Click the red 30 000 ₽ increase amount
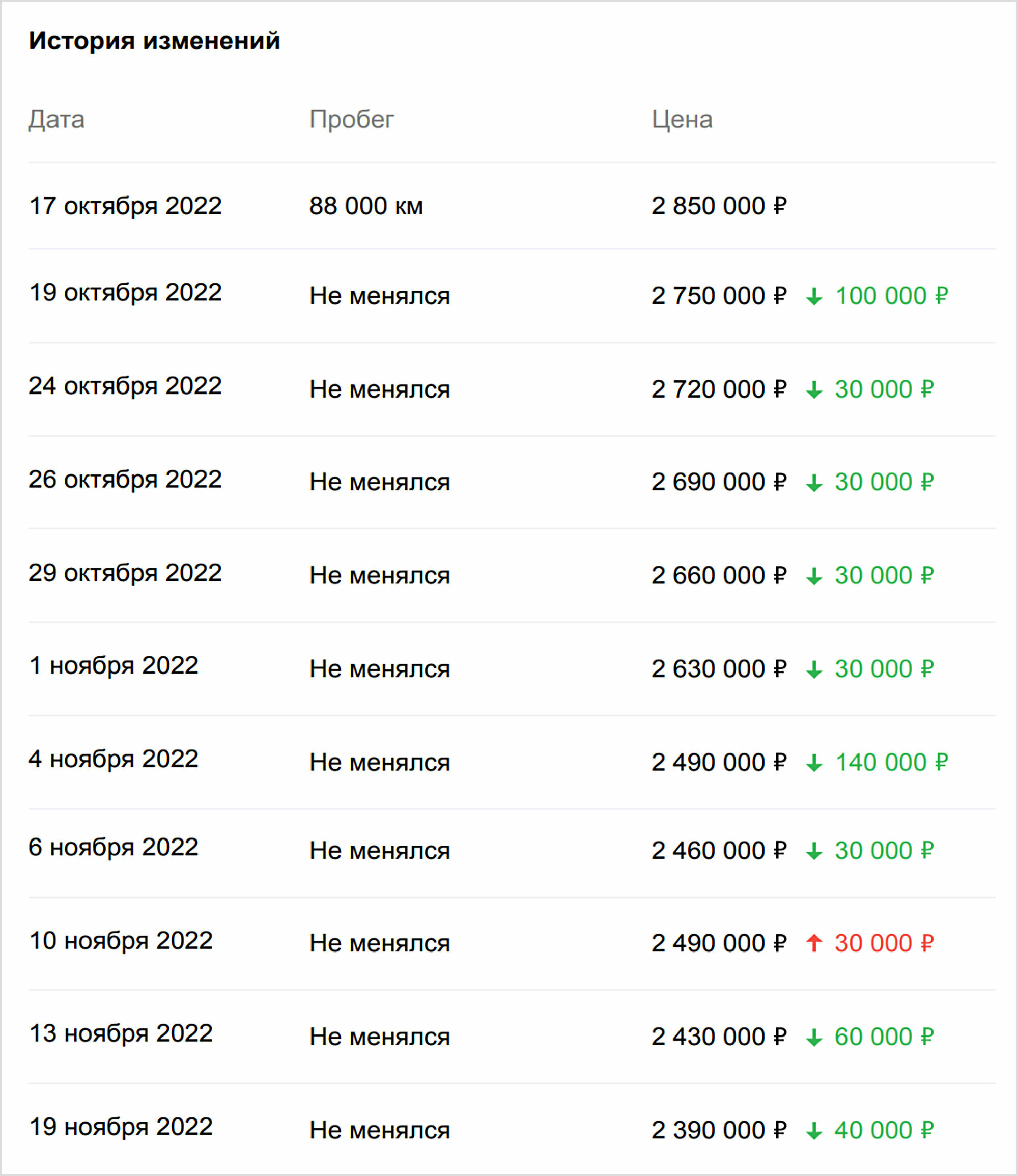The image size is (1018, 1176). (x=884, y=944)
